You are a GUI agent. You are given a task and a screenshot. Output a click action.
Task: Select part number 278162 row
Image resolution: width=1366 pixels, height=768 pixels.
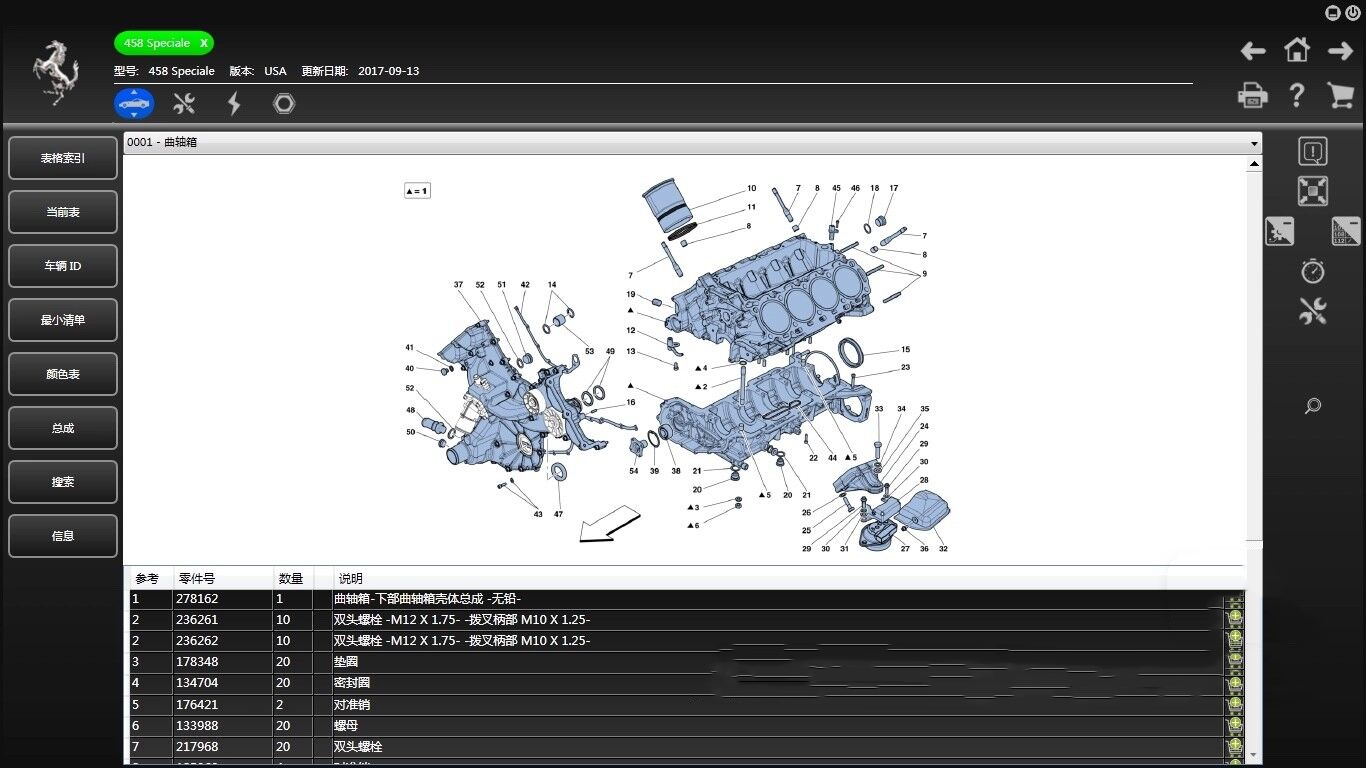(x=677, y=599)
